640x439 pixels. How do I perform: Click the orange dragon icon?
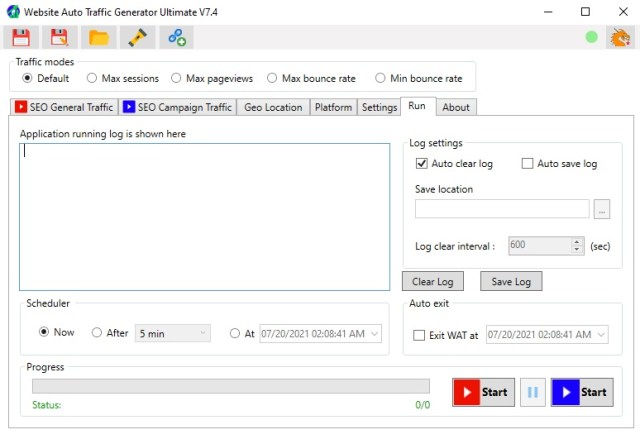620,38
